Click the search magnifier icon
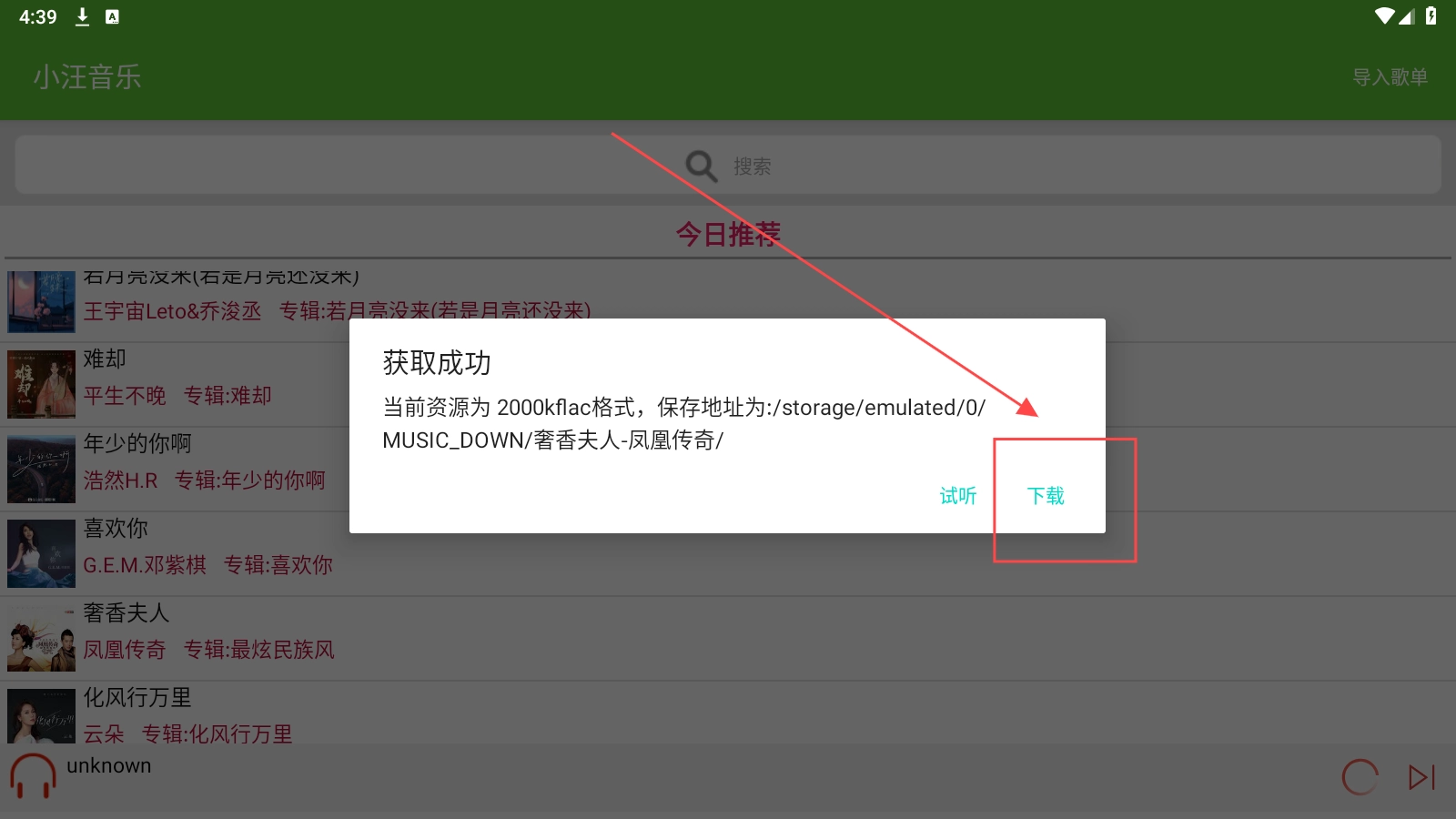1456x819 pixels. tap(701, 166)
